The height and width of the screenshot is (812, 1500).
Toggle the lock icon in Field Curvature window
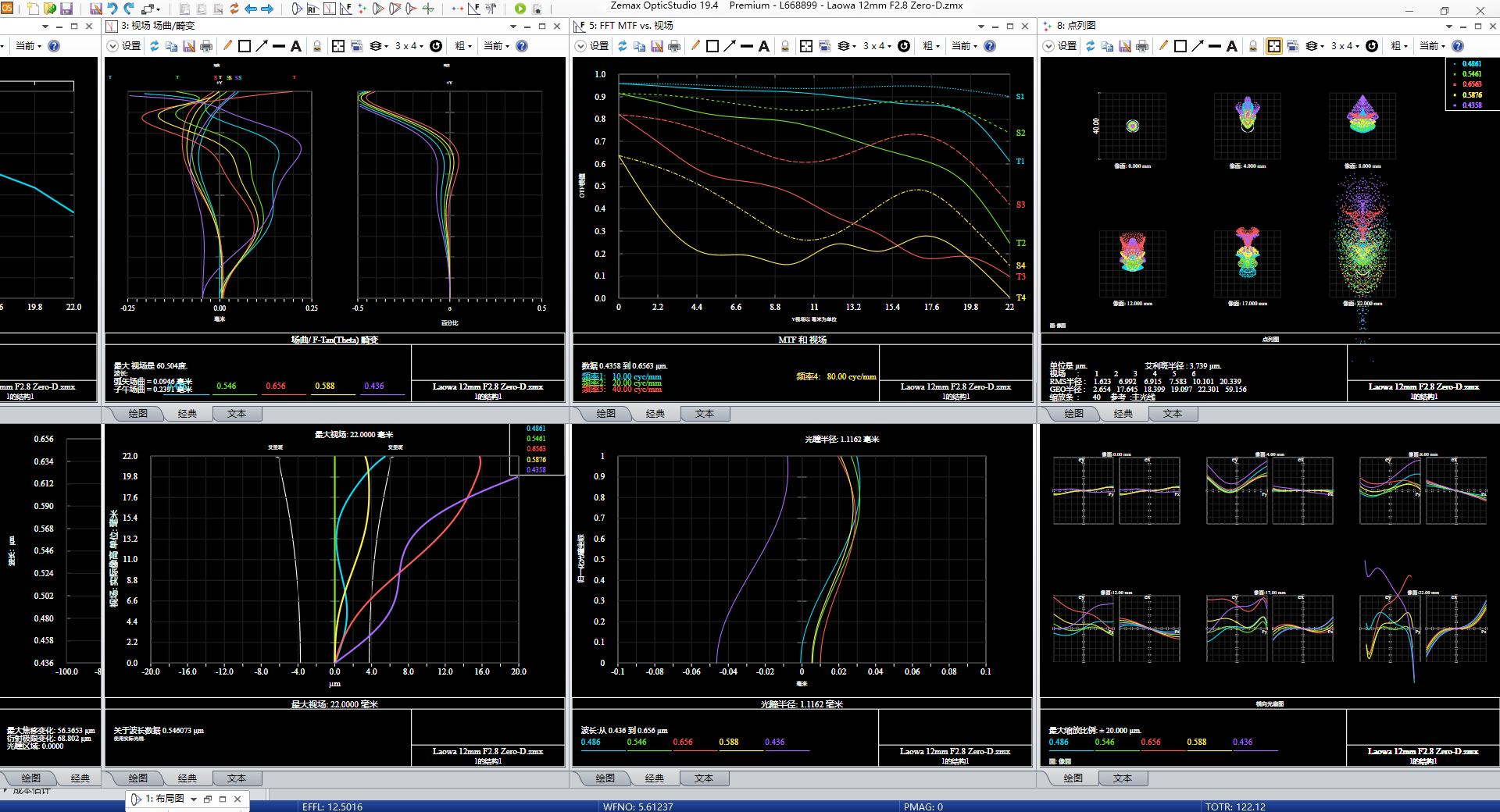tap(317, 46)
